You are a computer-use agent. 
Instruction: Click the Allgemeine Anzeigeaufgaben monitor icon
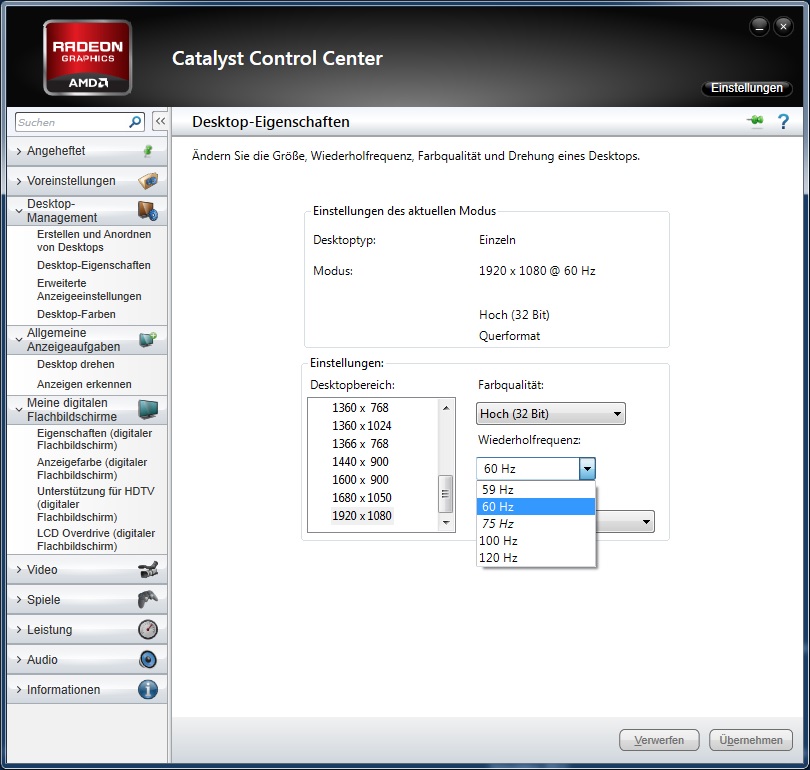[148, 340]
